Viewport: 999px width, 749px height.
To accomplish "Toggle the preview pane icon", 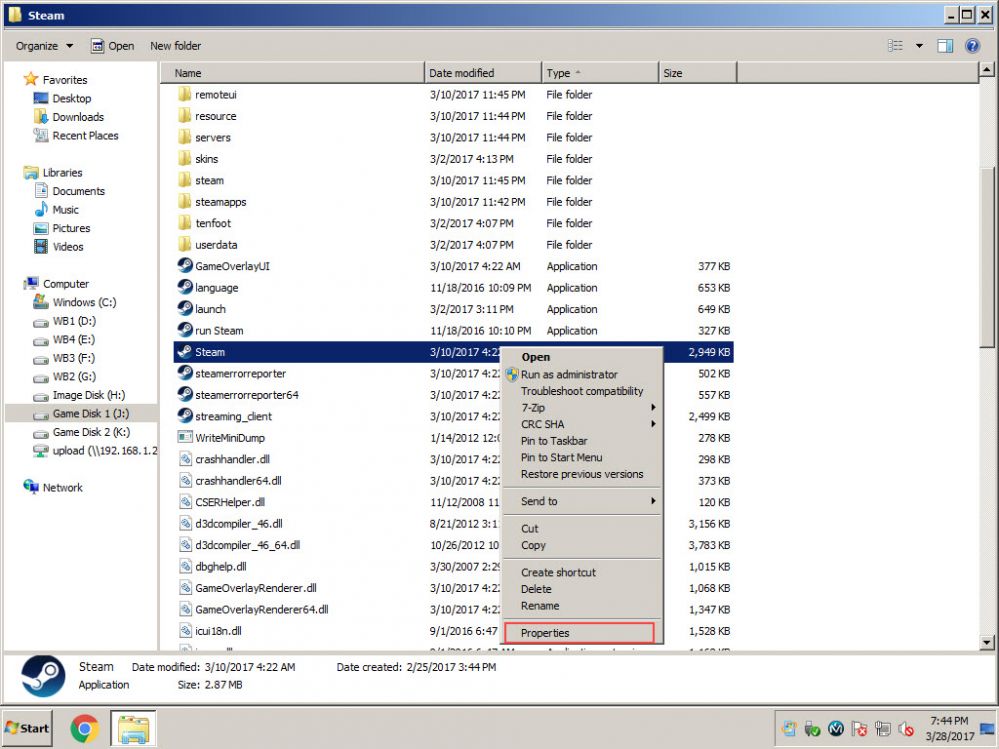I will 945,45.
